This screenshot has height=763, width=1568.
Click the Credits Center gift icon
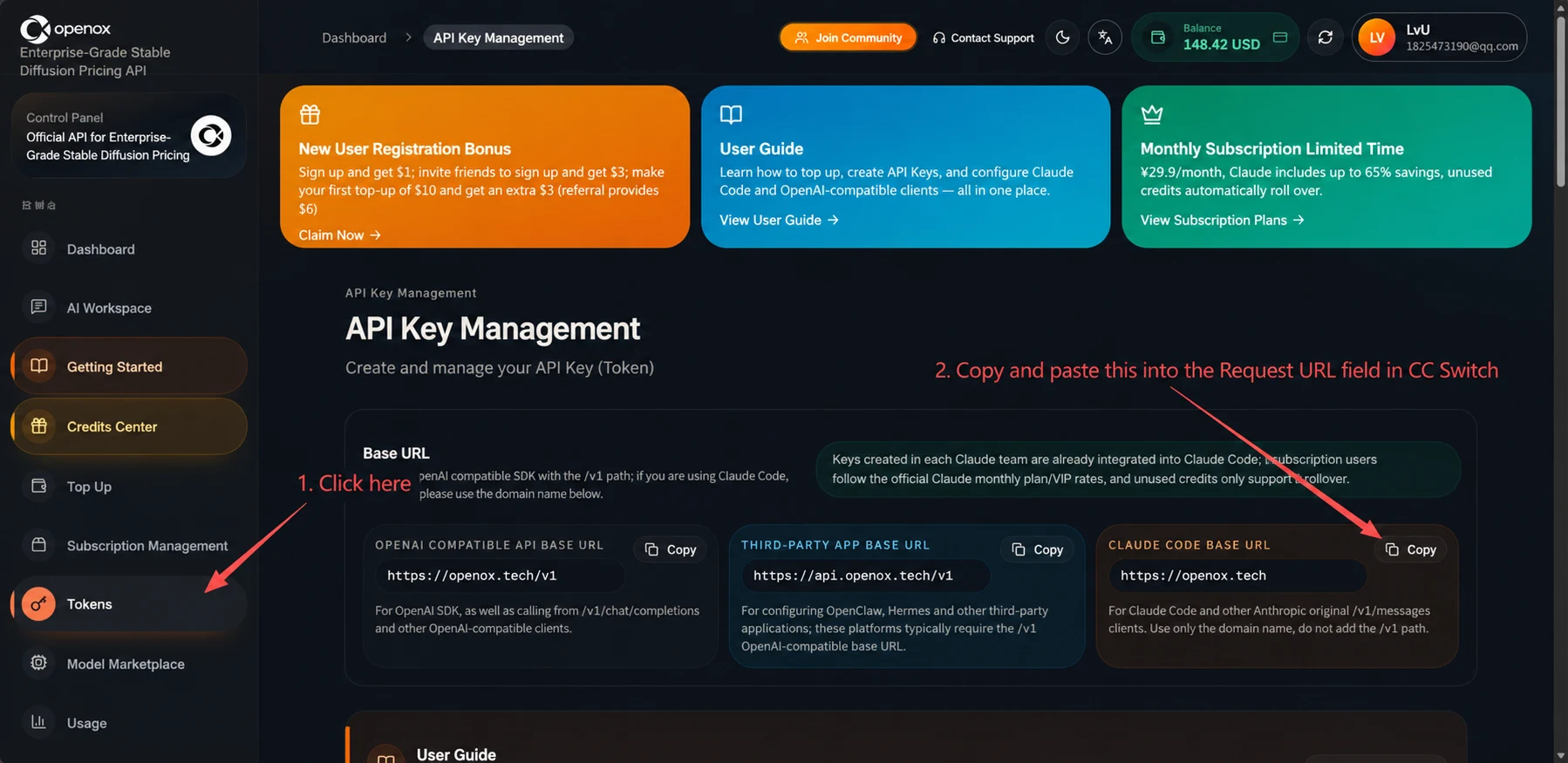coord(38,426)
